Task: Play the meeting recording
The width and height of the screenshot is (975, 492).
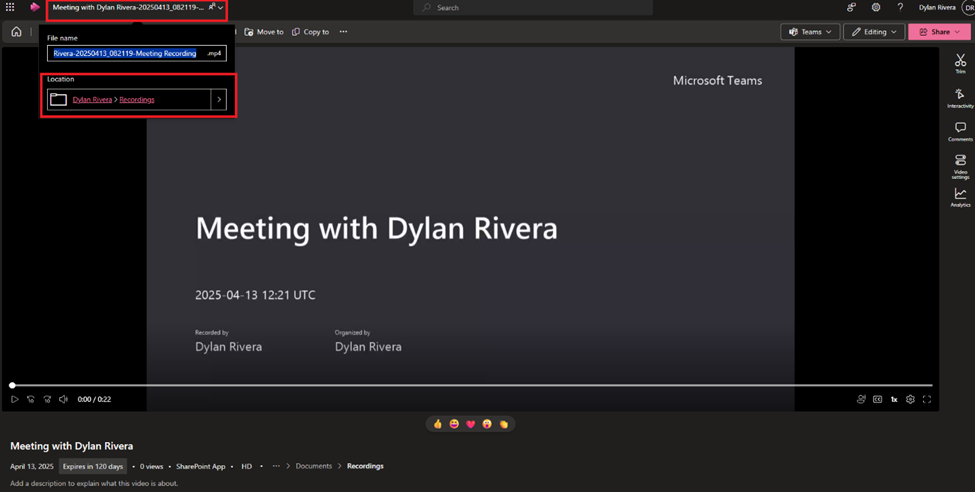Action: point(15,399)
